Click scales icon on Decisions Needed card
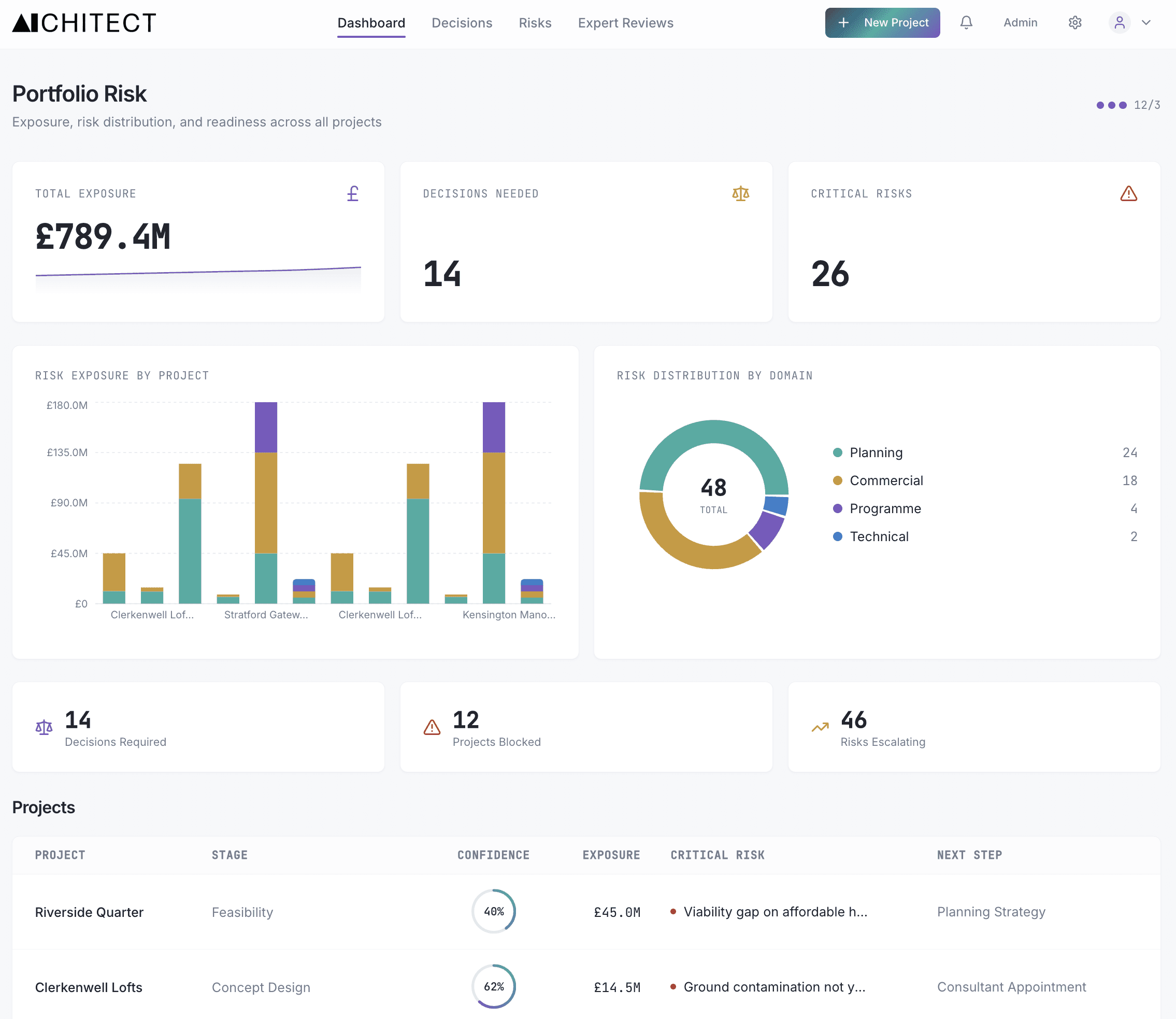Viewport: 1176px width, 1019px height. (740, 194)
